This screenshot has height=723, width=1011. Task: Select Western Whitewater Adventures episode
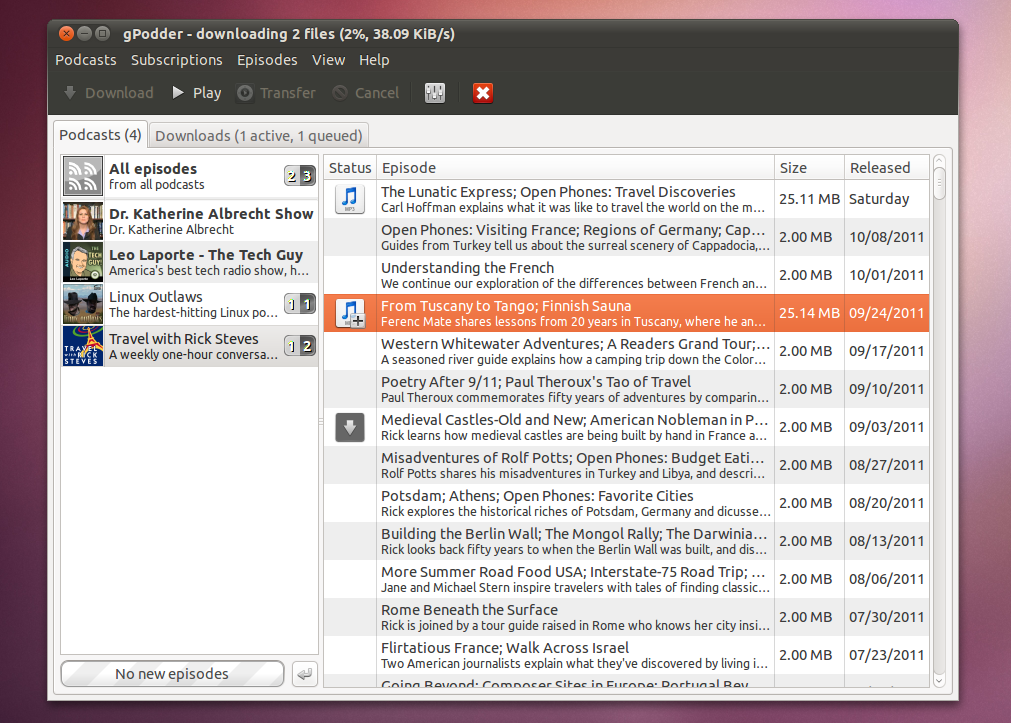tap(626, 352)
